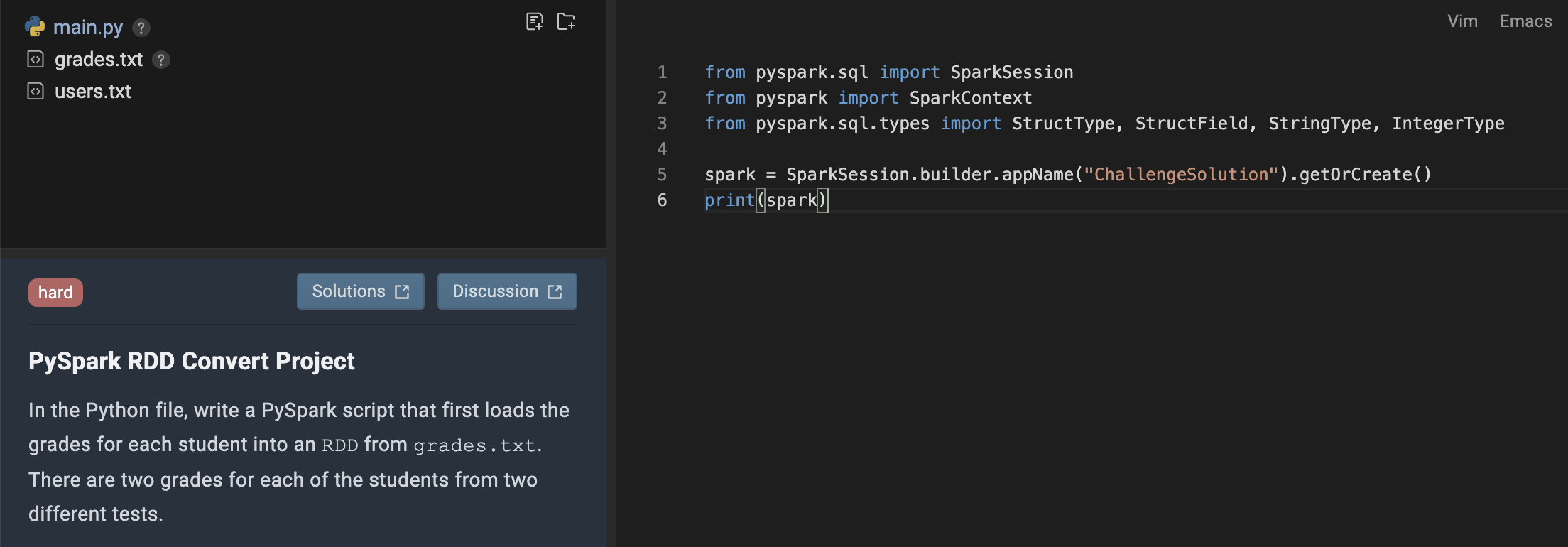Click the help icon next to grades.txt
The height and width of the screenshot is (547, 1568).
[161, 60]
